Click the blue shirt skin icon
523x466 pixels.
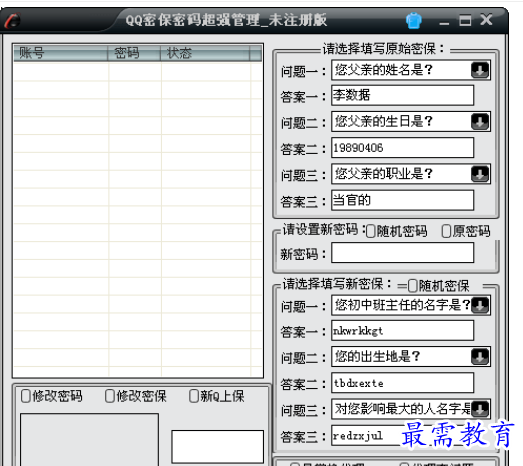click(414, 21)
